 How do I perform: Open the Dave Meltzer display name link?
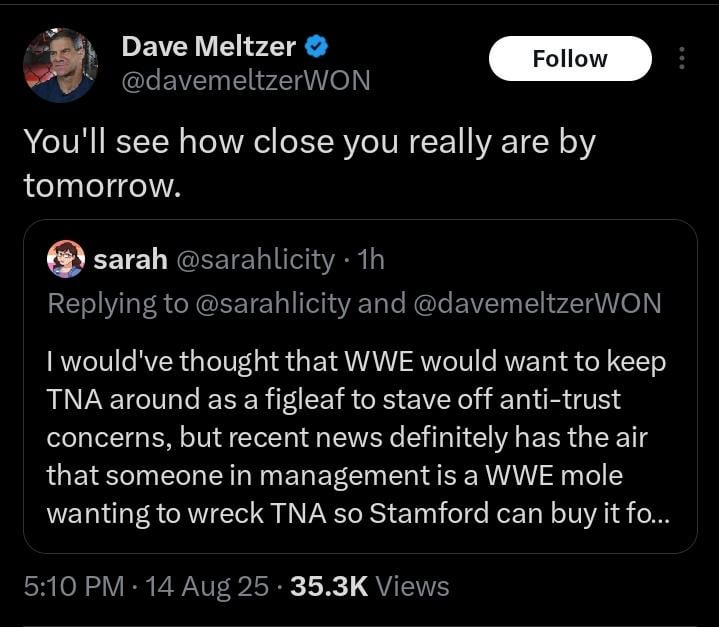coord(208,46)
